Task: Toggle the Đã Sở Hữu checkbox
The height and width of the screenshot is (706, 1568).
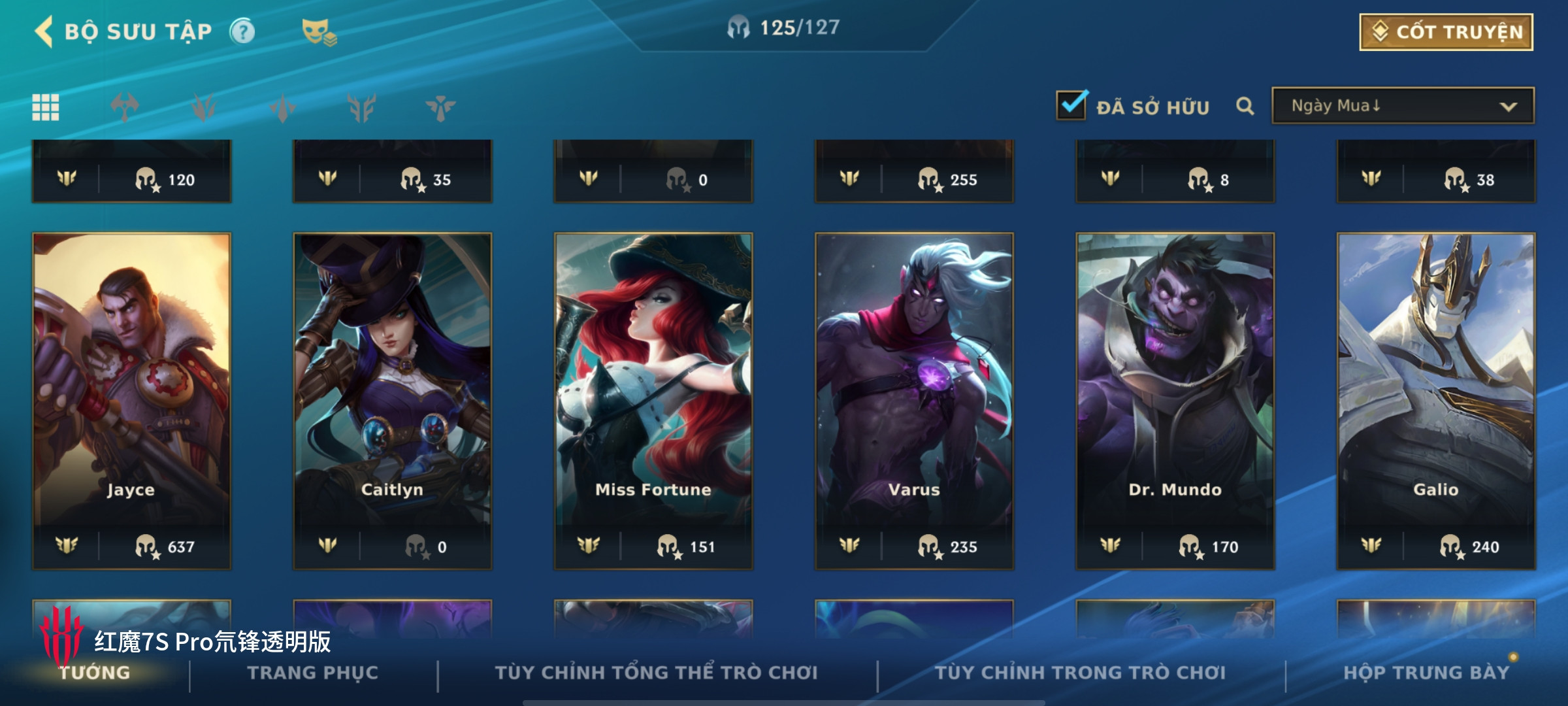Action: [x=1072, y=105]
